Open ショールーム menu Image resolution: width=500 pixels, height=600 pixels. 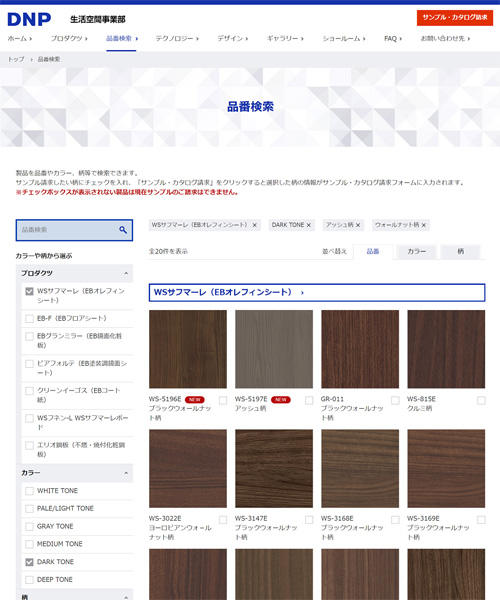[344, 38]
